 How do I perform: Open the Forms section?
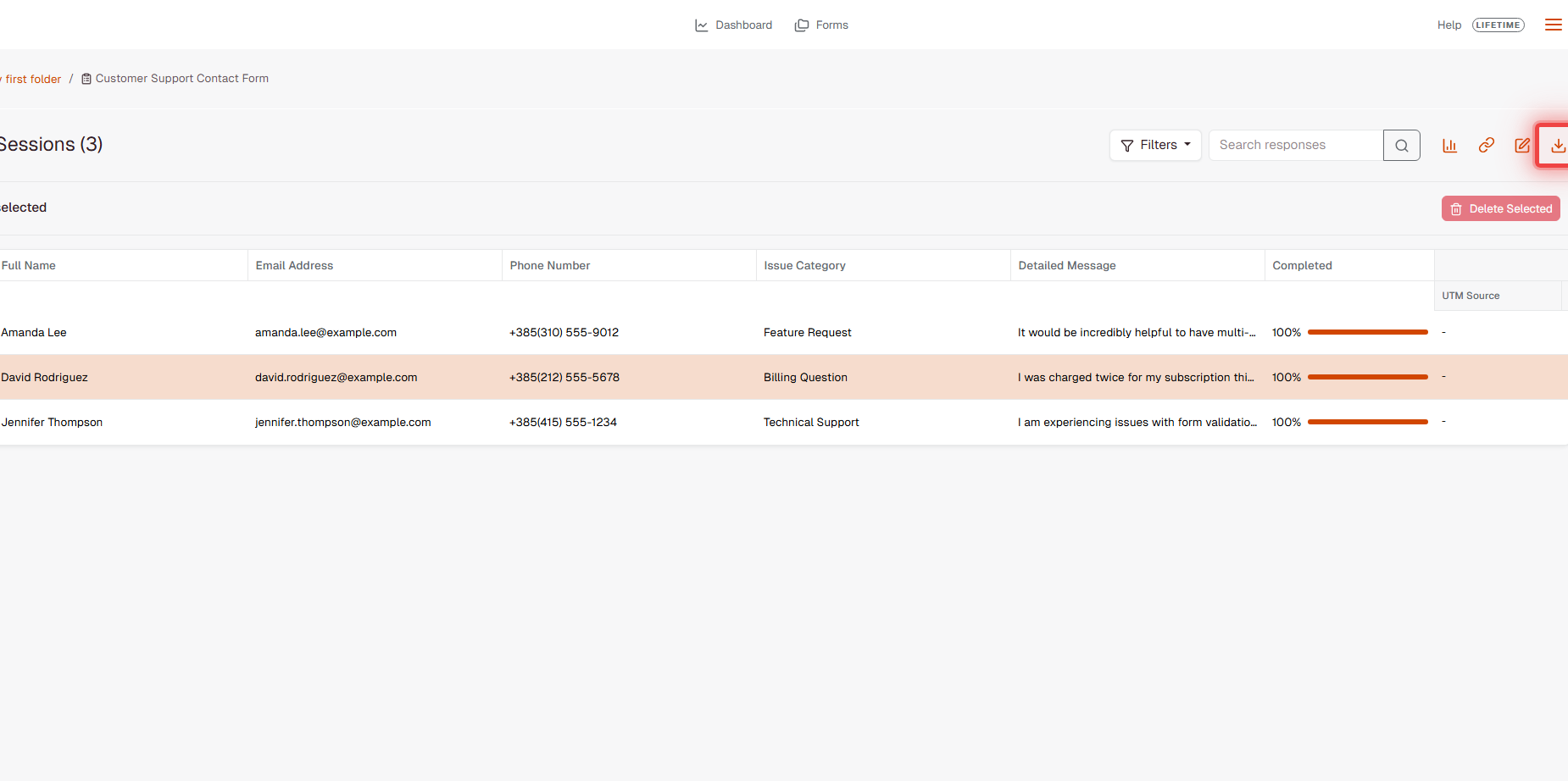click(820, 25)
